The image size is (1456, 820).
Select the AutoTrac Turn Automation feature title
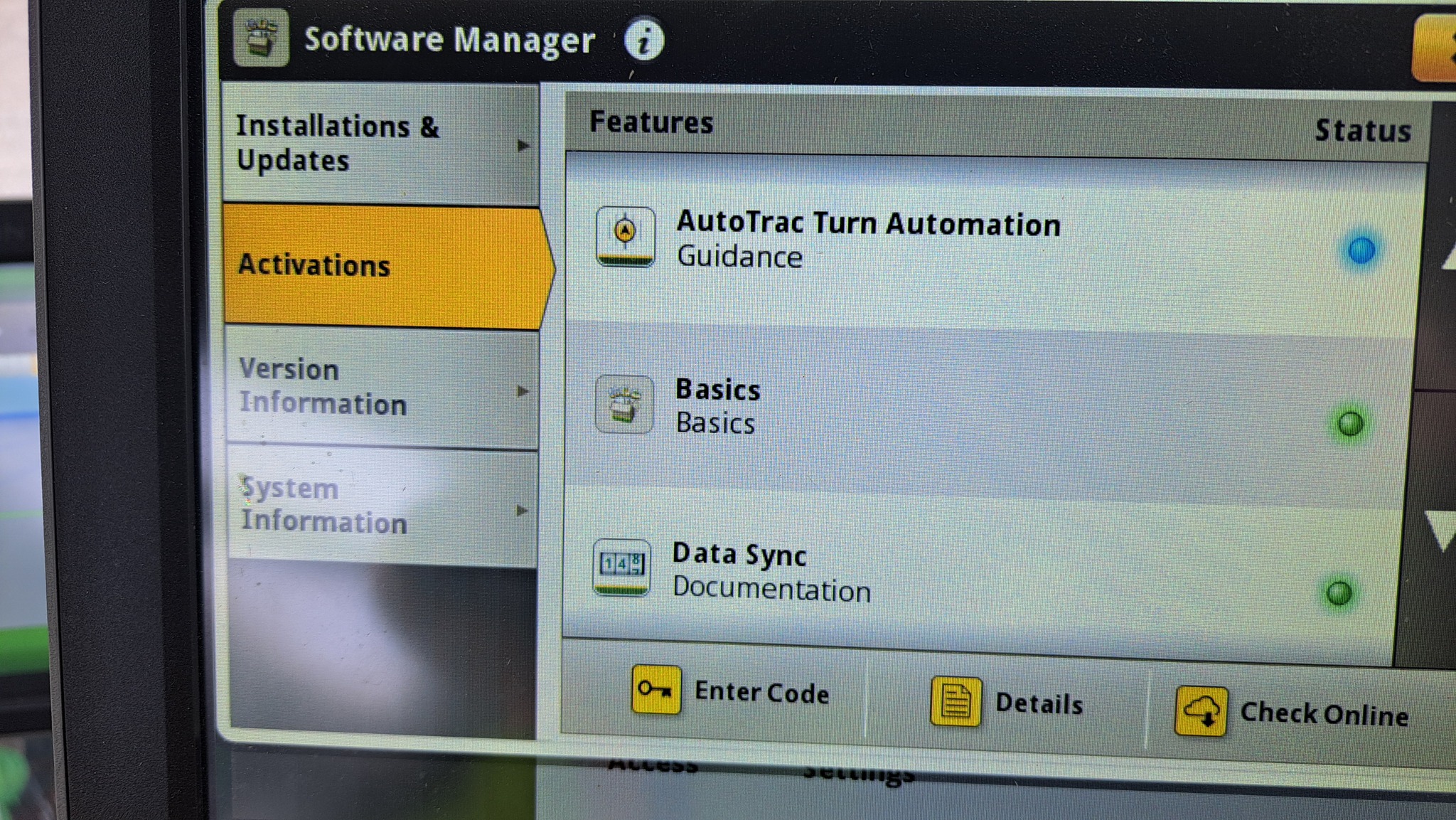coord(868,223)
